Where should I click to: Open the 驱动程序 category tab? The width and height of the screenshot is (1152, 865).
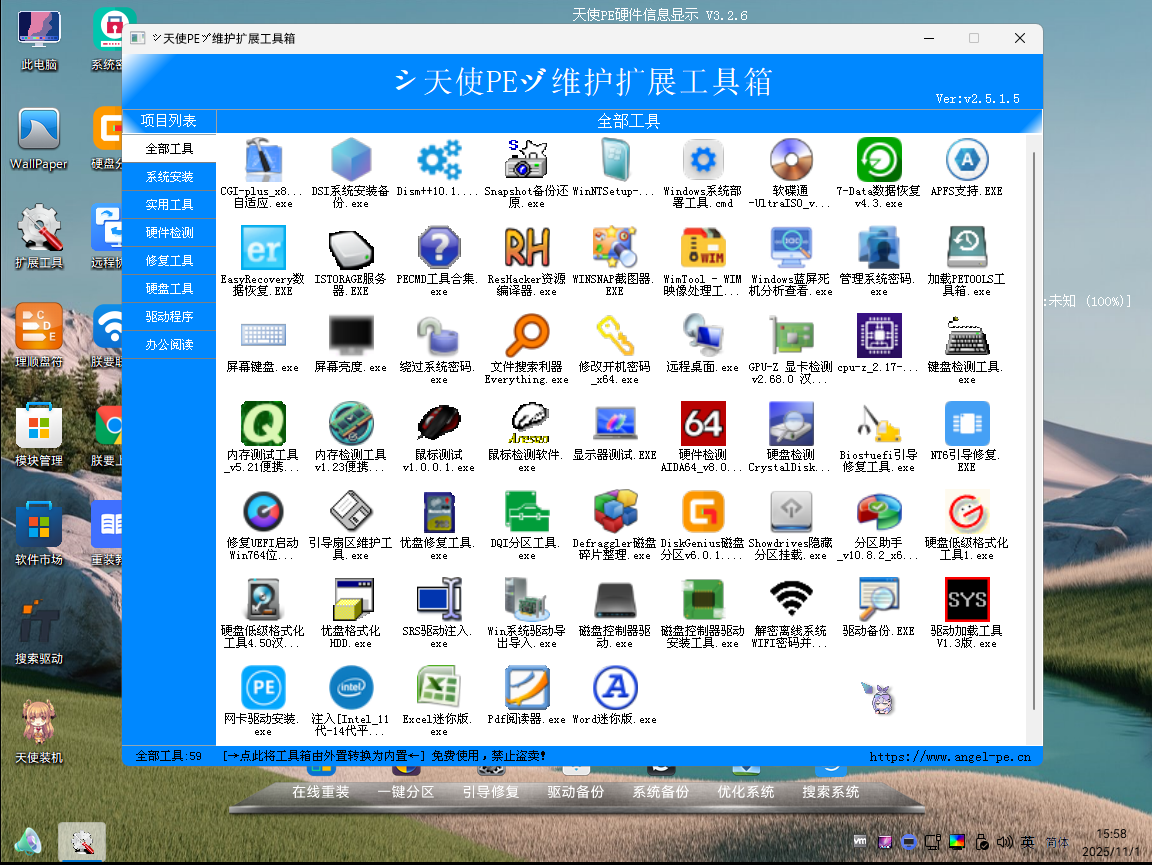(169, 317)
